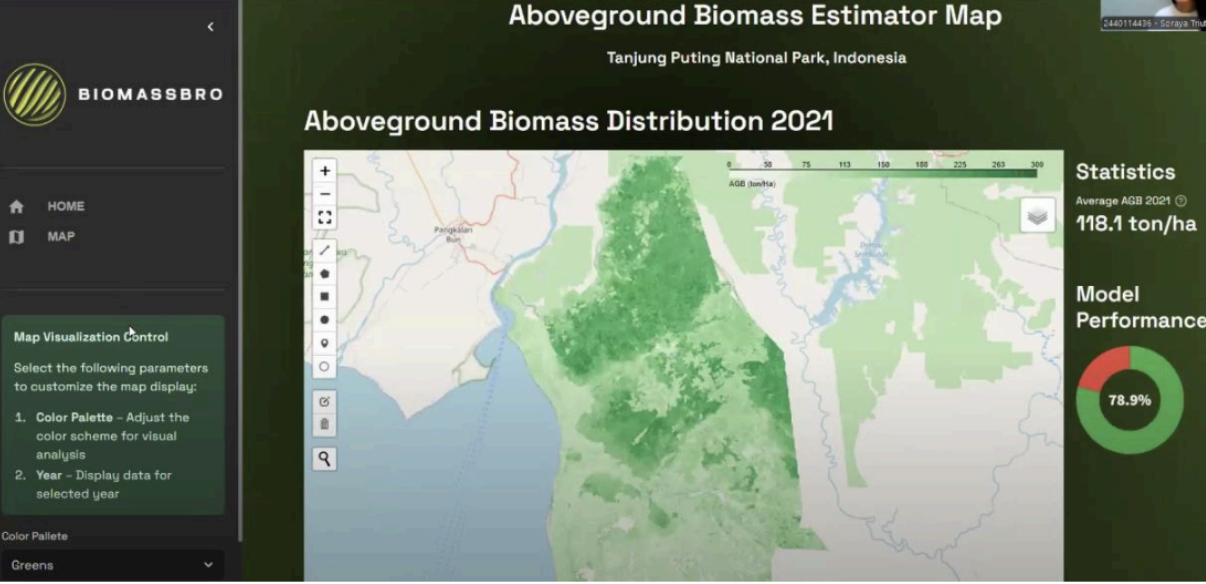
Task: Click the participant video thumbnail
Action: pos(1153,15)
